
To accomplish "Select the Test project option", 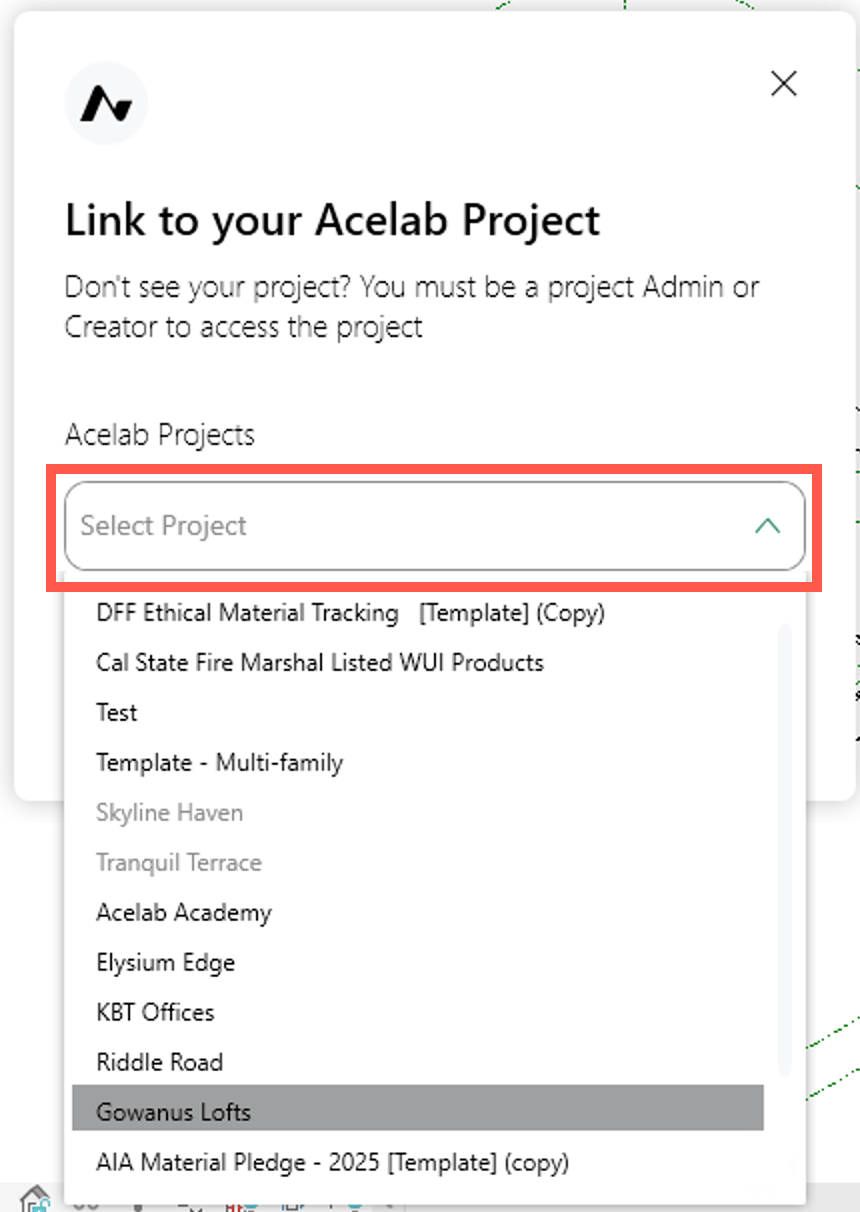I will 418,712.
